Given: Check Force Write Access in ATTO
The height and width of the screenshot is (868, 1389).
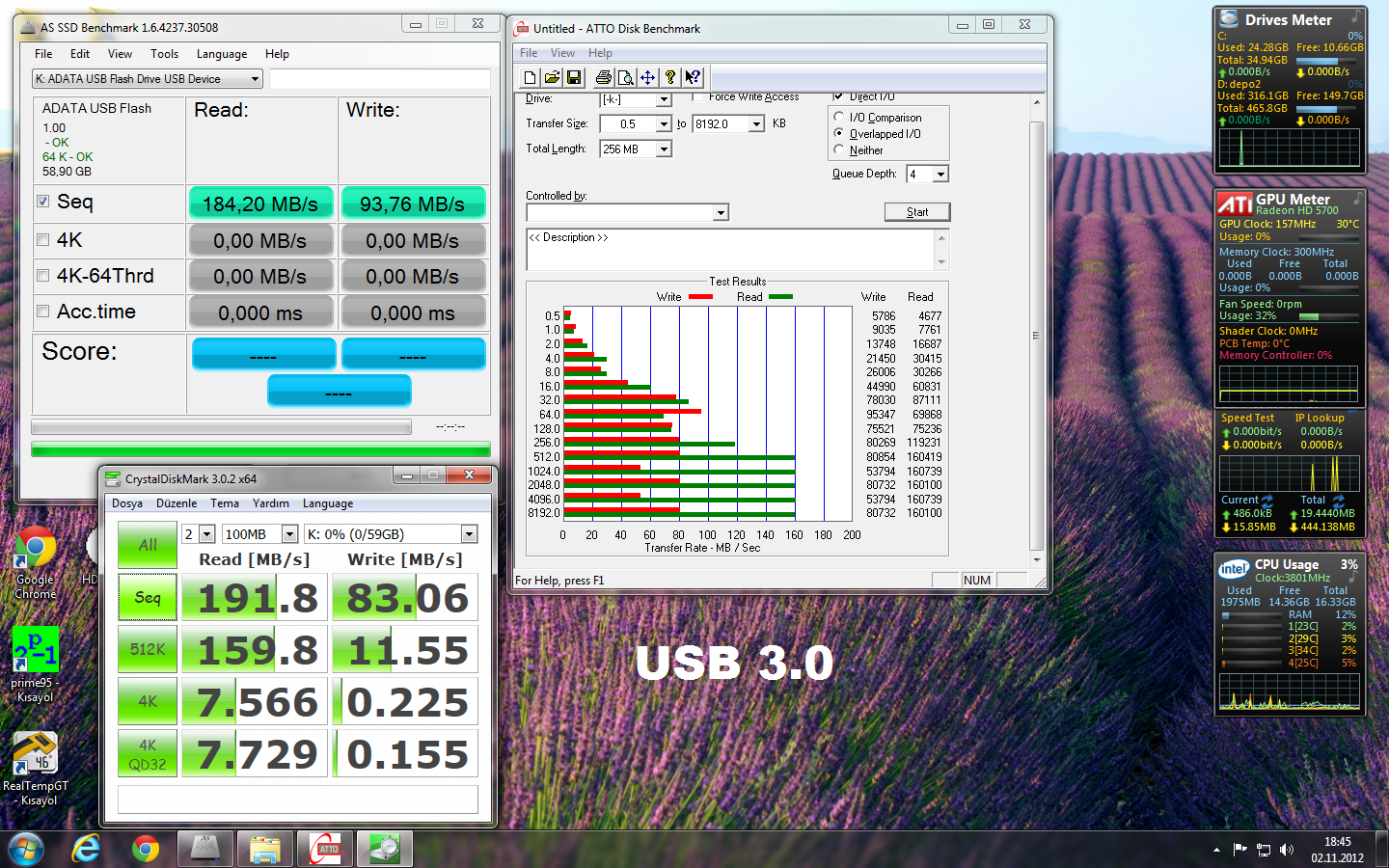Looking at the screenshot, I should (x=697, y=96).
